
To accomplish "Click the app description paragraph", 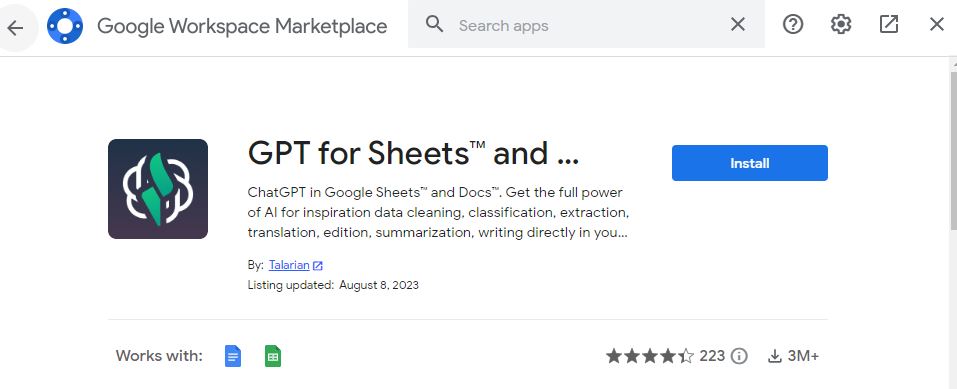I will (x=438, y=213).
